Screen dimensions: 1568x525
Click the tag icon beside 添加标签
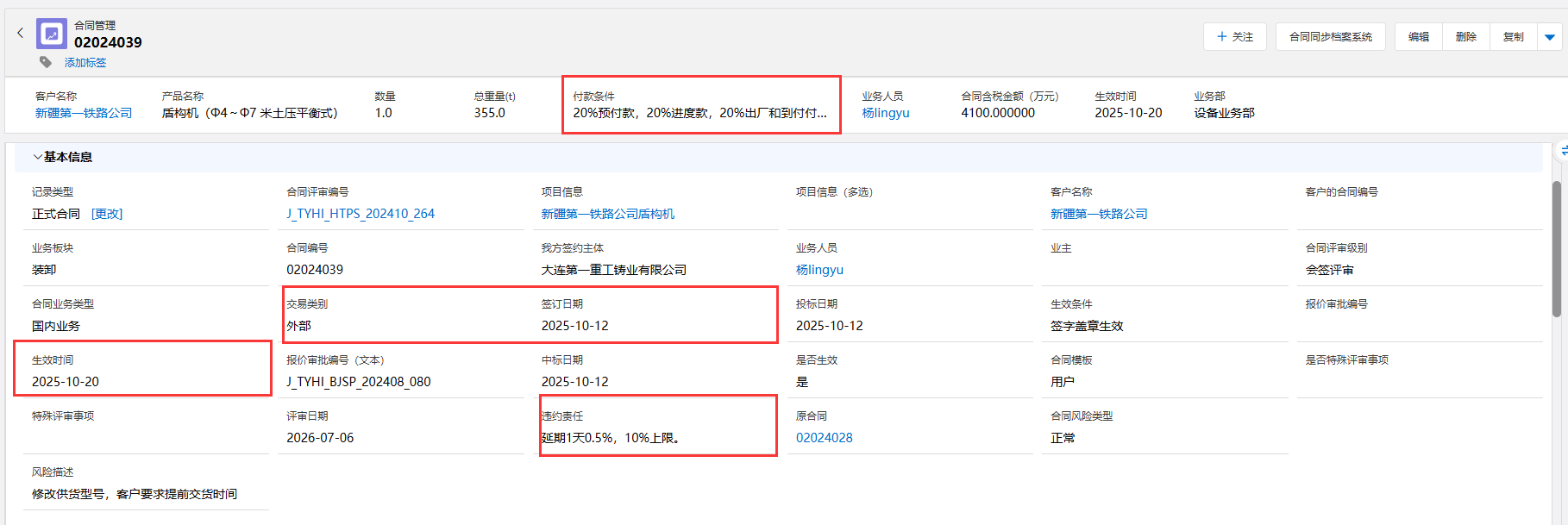coord(46,62)
